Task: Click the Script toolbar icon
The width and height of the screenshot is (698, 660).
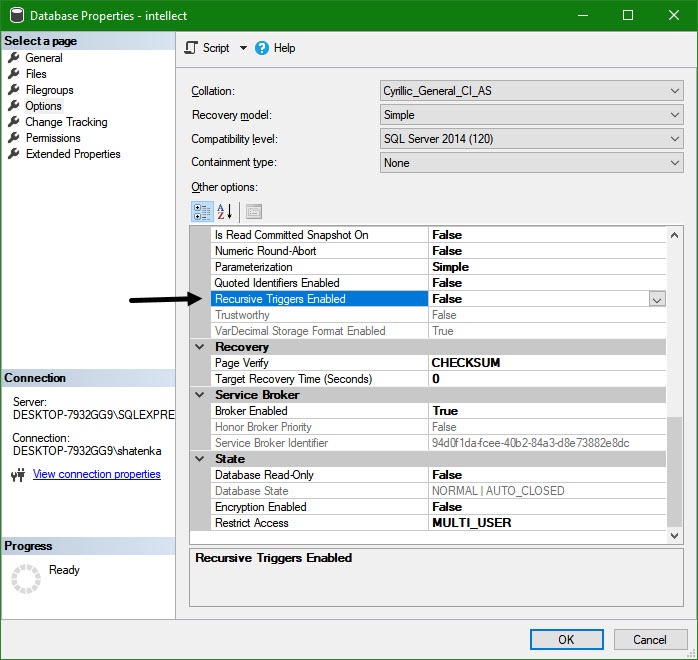Action: tap(193, 48)
